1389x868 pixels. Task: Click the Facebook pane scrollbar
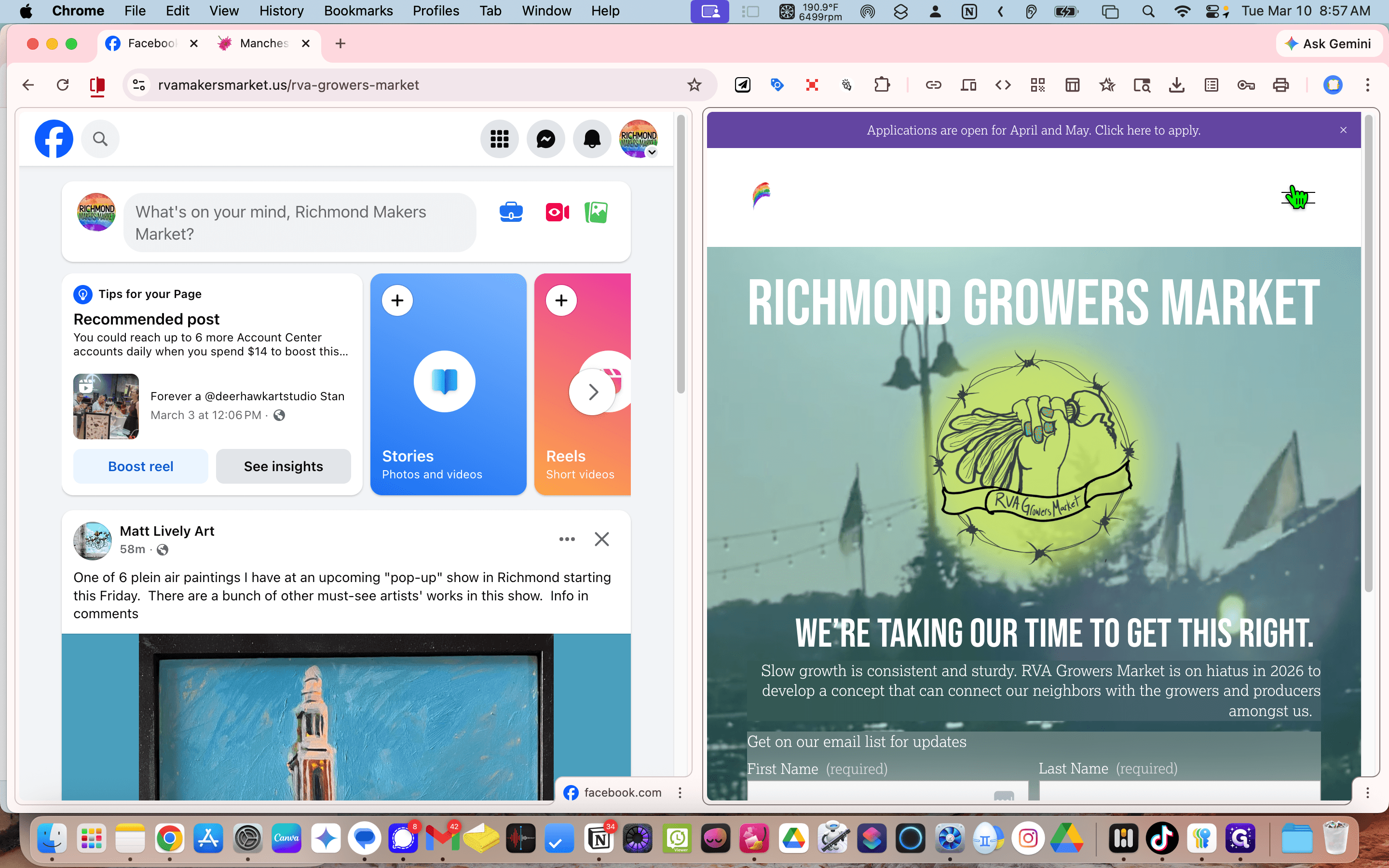[x=681, y=254]
